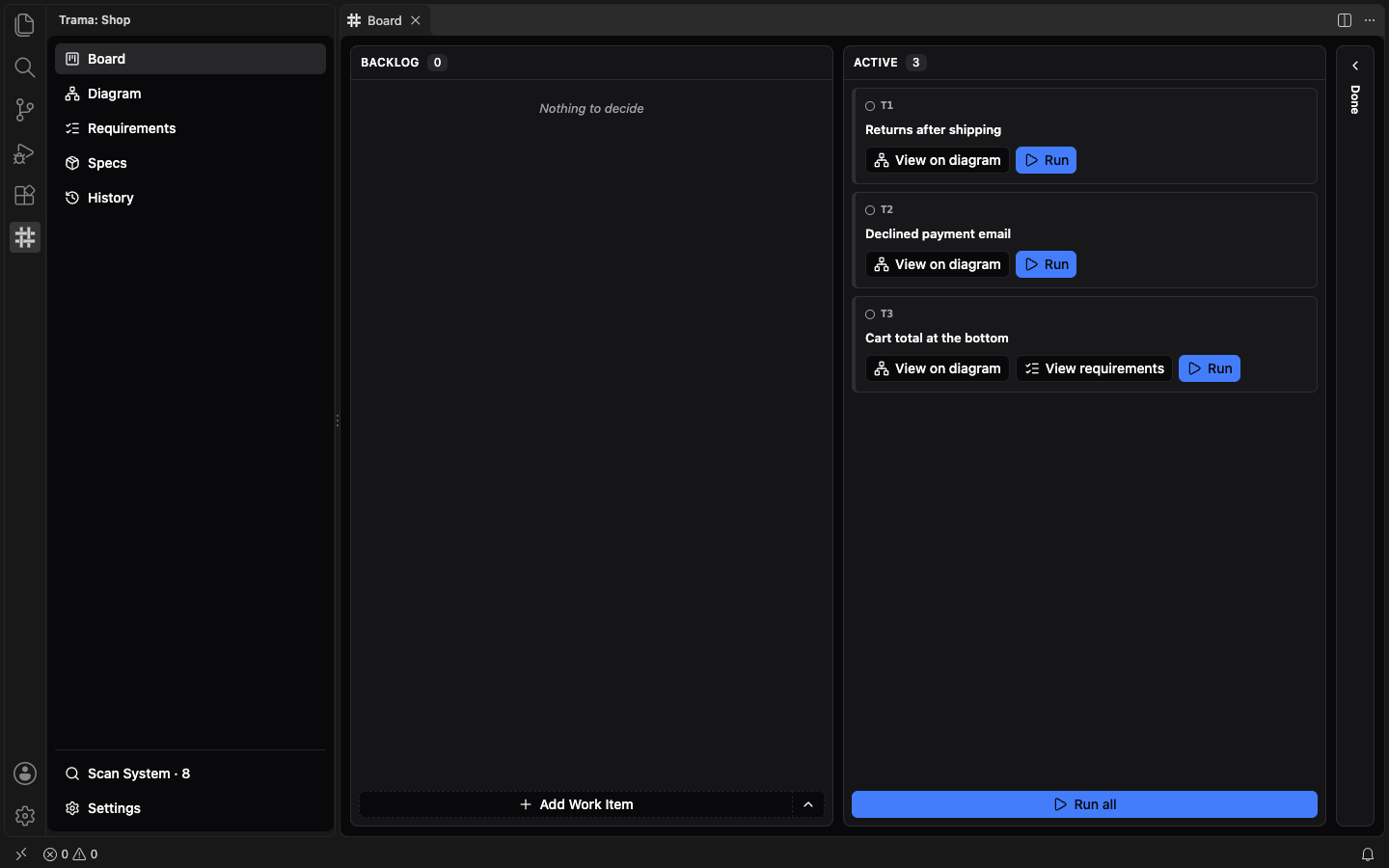The width and height of the screenshot is (1389, 868).
Task: View T2 Declined payment email on diagram
Action: [938, 264]
